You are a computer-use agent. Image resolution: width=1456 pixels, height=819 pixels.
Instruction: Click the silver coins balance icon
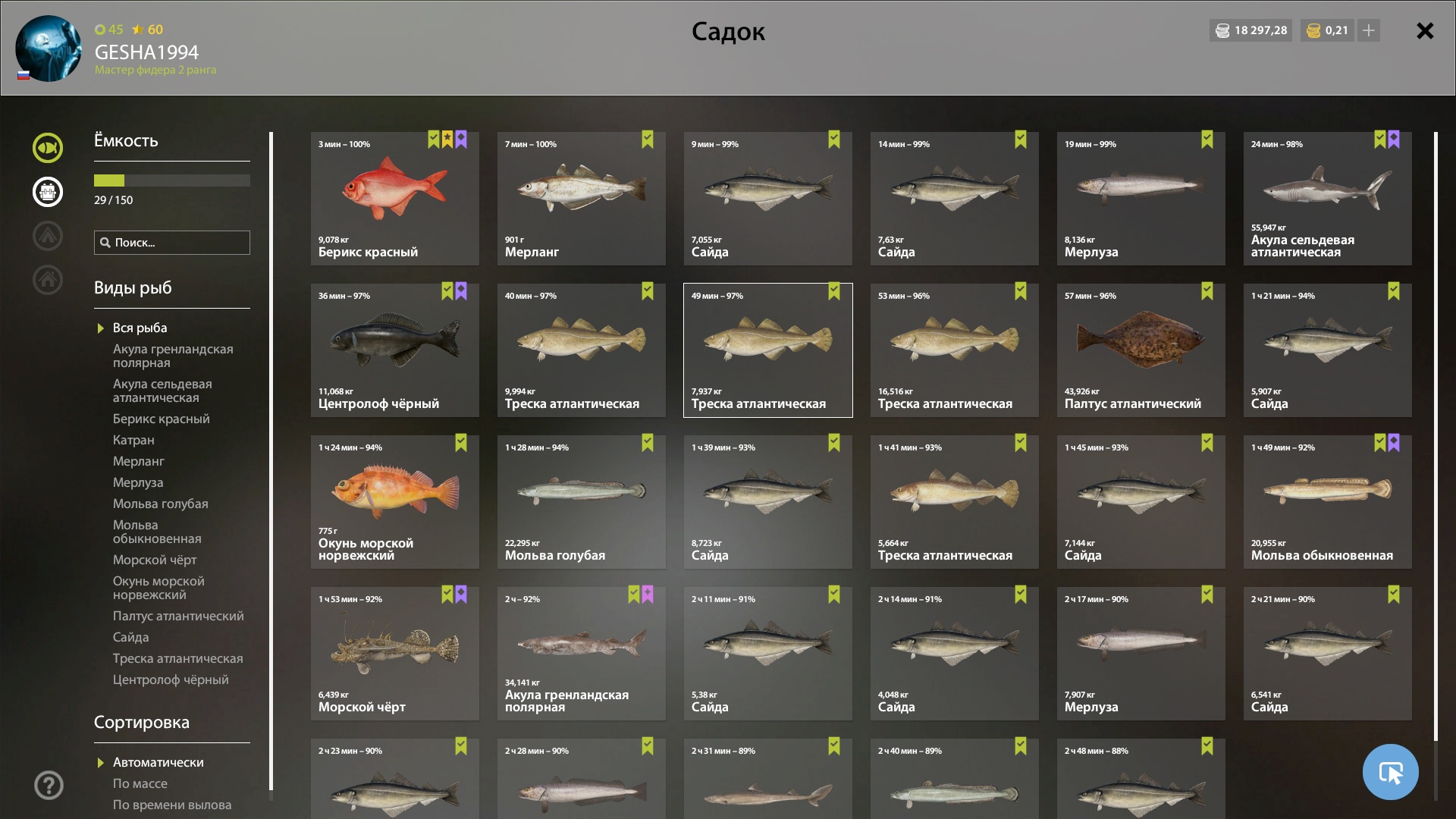1222,30
